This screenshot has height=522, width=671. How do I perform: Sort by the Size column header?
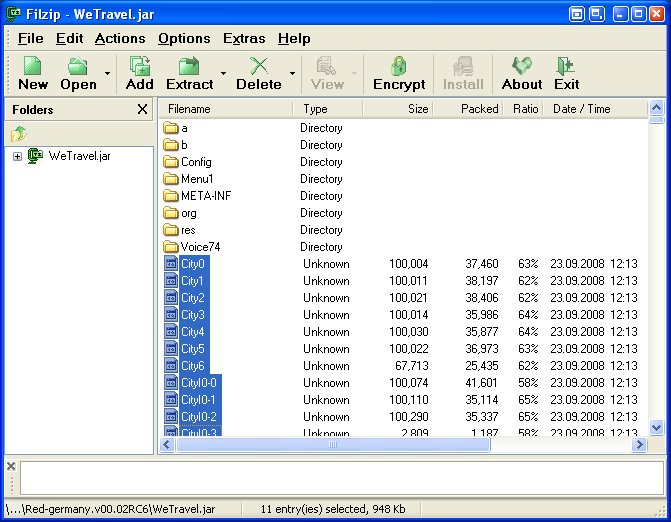398,109
